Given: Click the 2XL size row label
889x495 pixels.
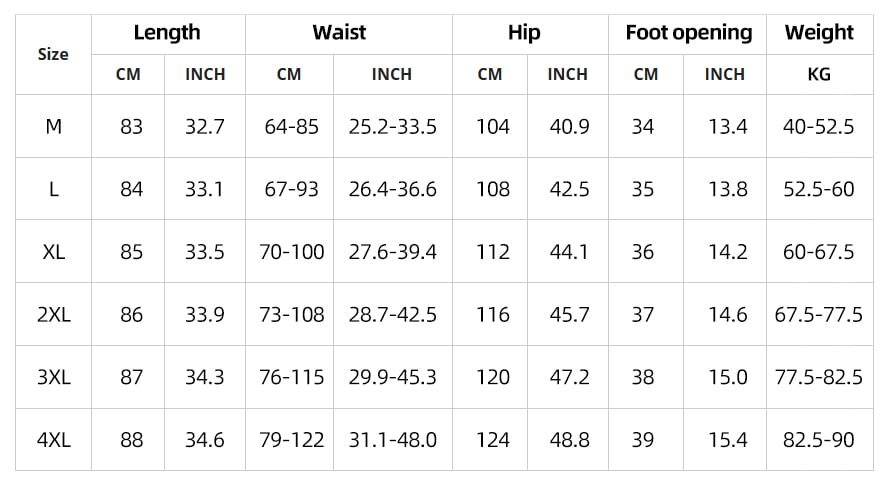Looking at the screenshot, I should (x=54, y=315).
